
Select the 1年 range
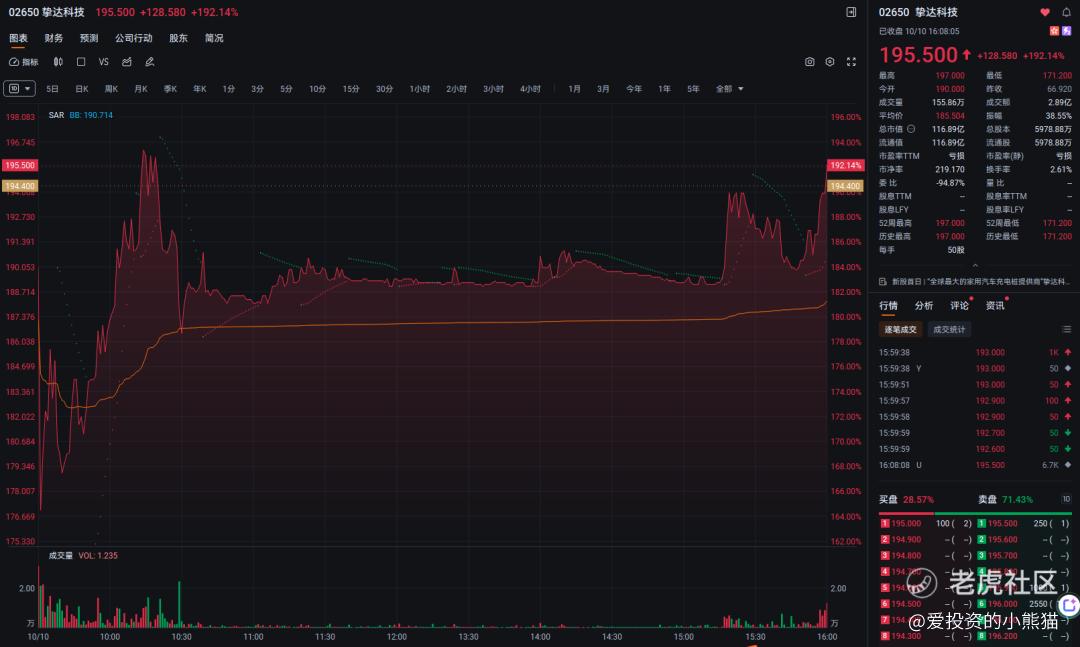pyautogui.click(x=664, y=89)
